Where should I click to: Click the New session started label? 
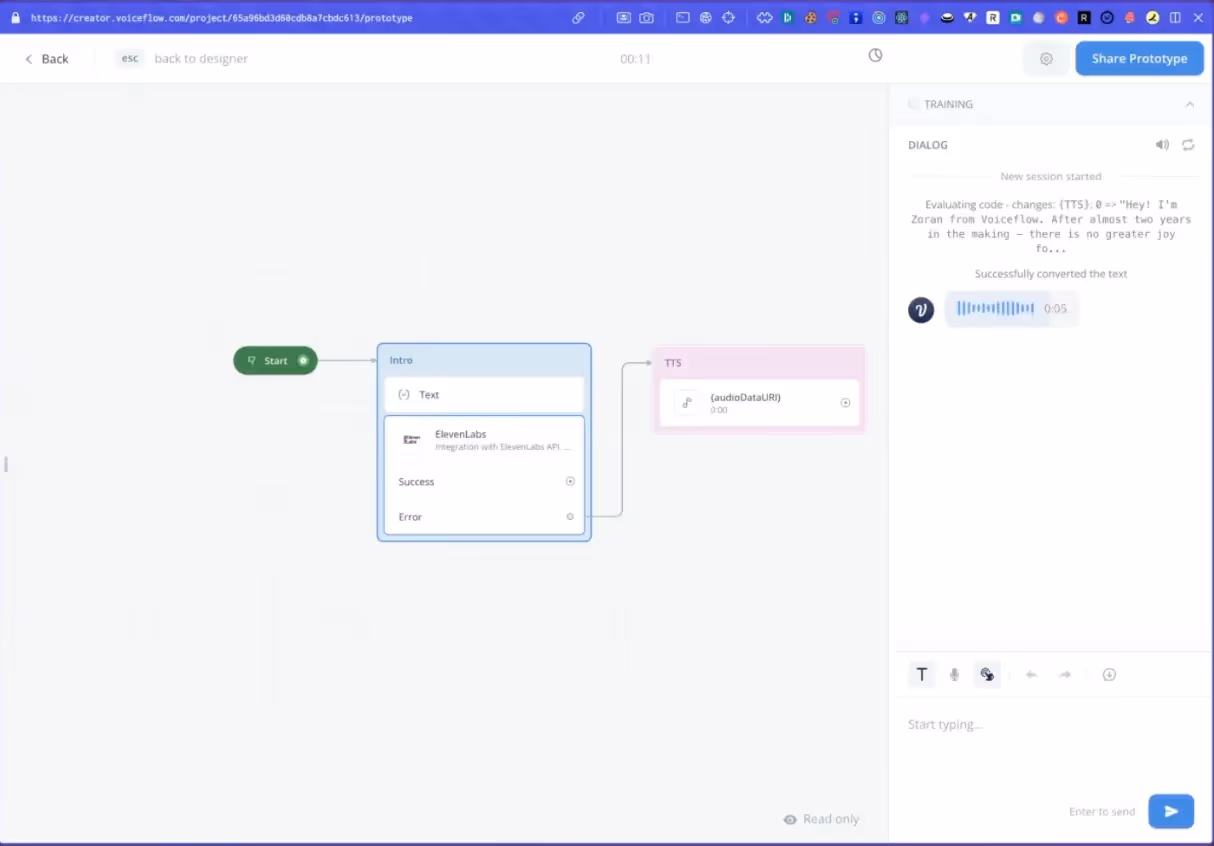[1051, 177]
